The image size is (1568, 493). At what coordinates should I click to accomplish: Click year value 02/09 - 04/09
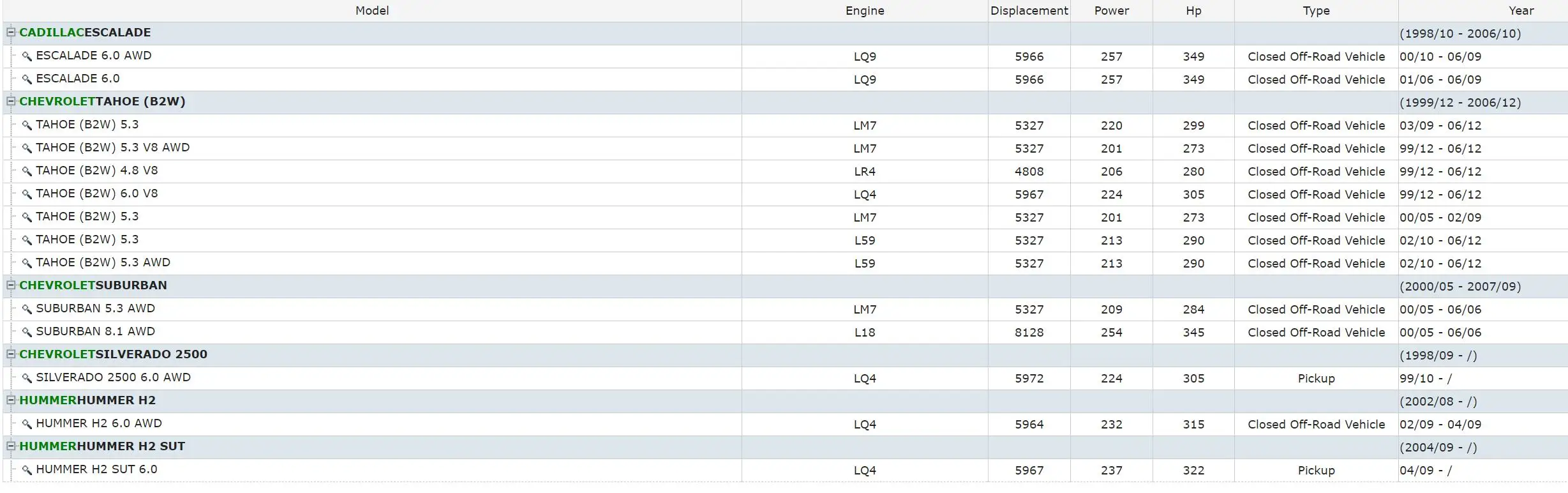1440,425
